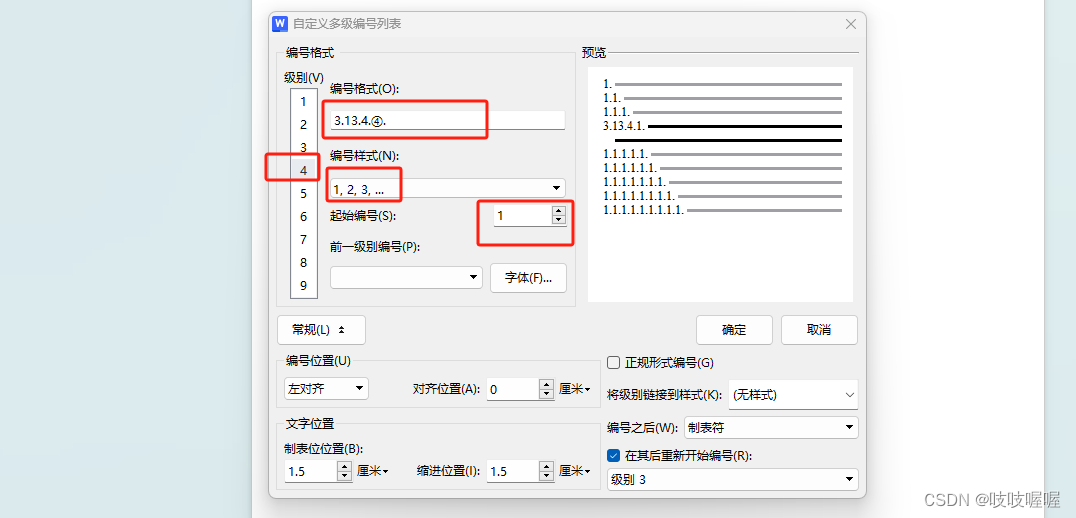Close the 自定义多级编号列表 dialog
This screenshot has height=518, width=1076.
click(x=851, y=24)
